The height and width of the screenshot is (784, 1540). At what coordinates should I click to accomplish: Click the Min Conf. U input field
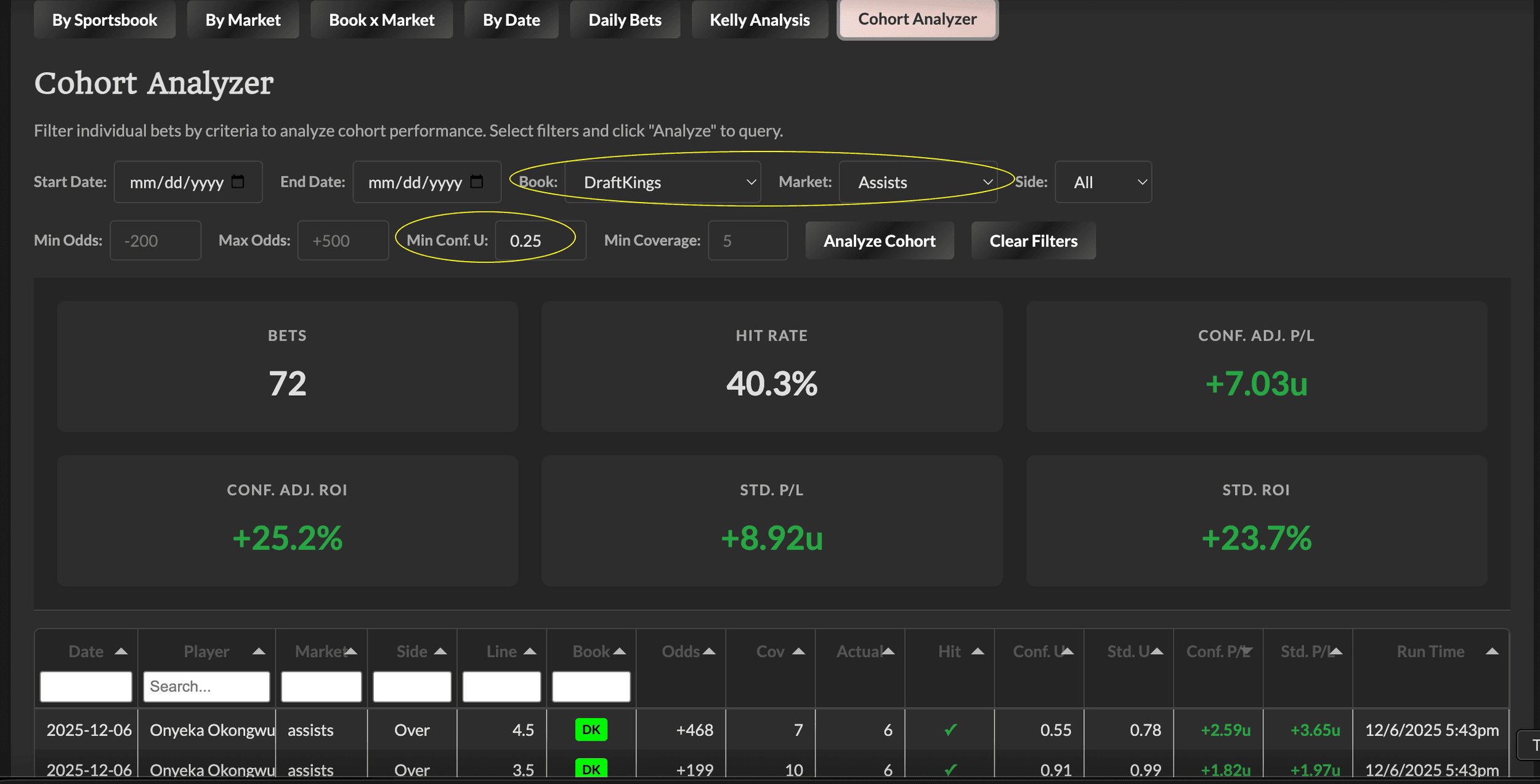click(540, 241)
